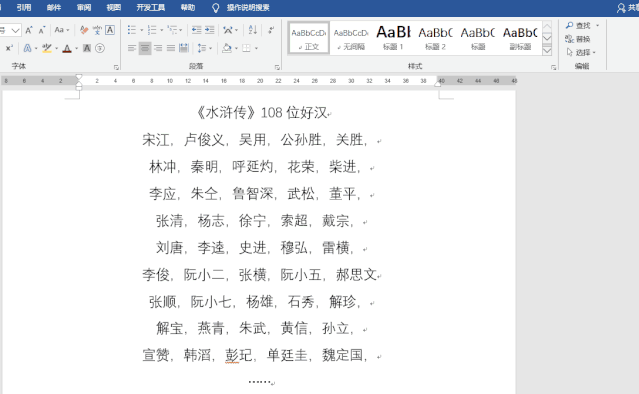Apply the 标题 1 style
This screenshot has width=639, height=394.
click(x=393, y=38)
